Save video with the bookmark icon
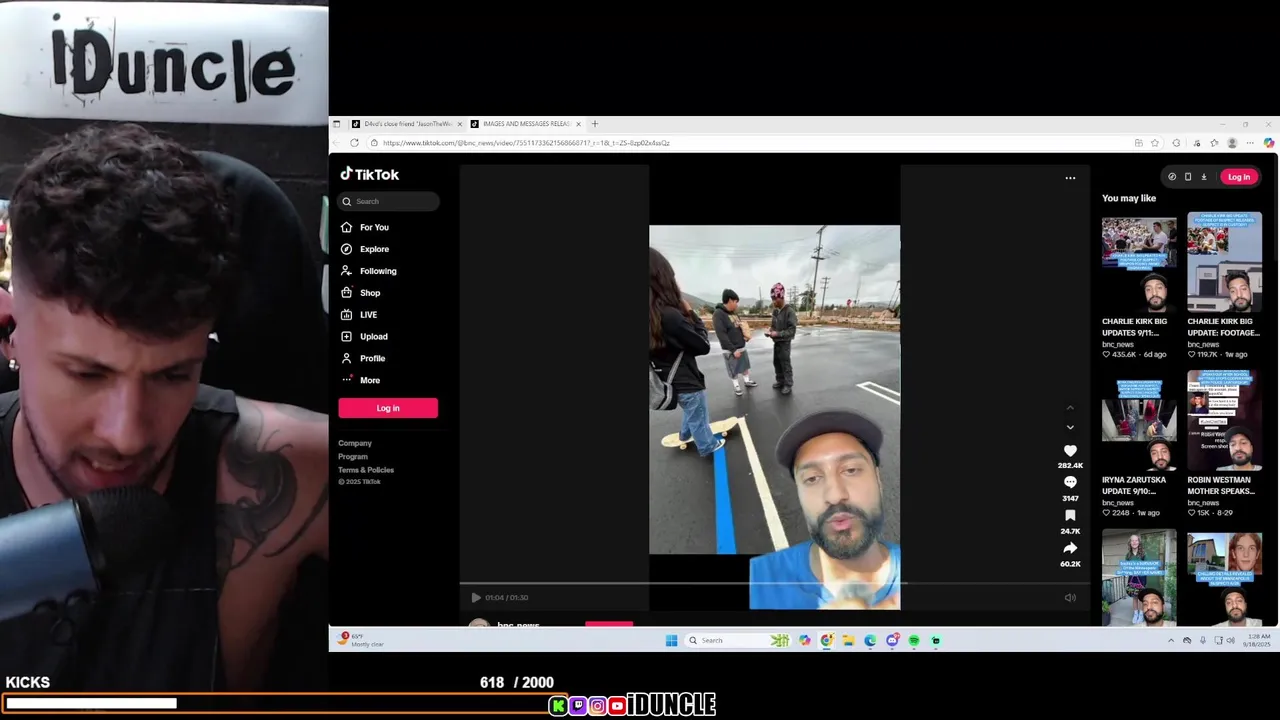Image resolution: width=1280 pixels, height=720 pixels. (x=1070, y=516)
